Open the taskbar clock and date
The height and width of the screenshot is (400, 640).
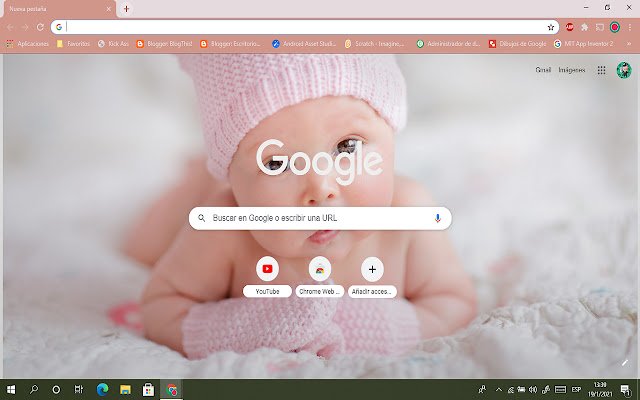(600, 390)
